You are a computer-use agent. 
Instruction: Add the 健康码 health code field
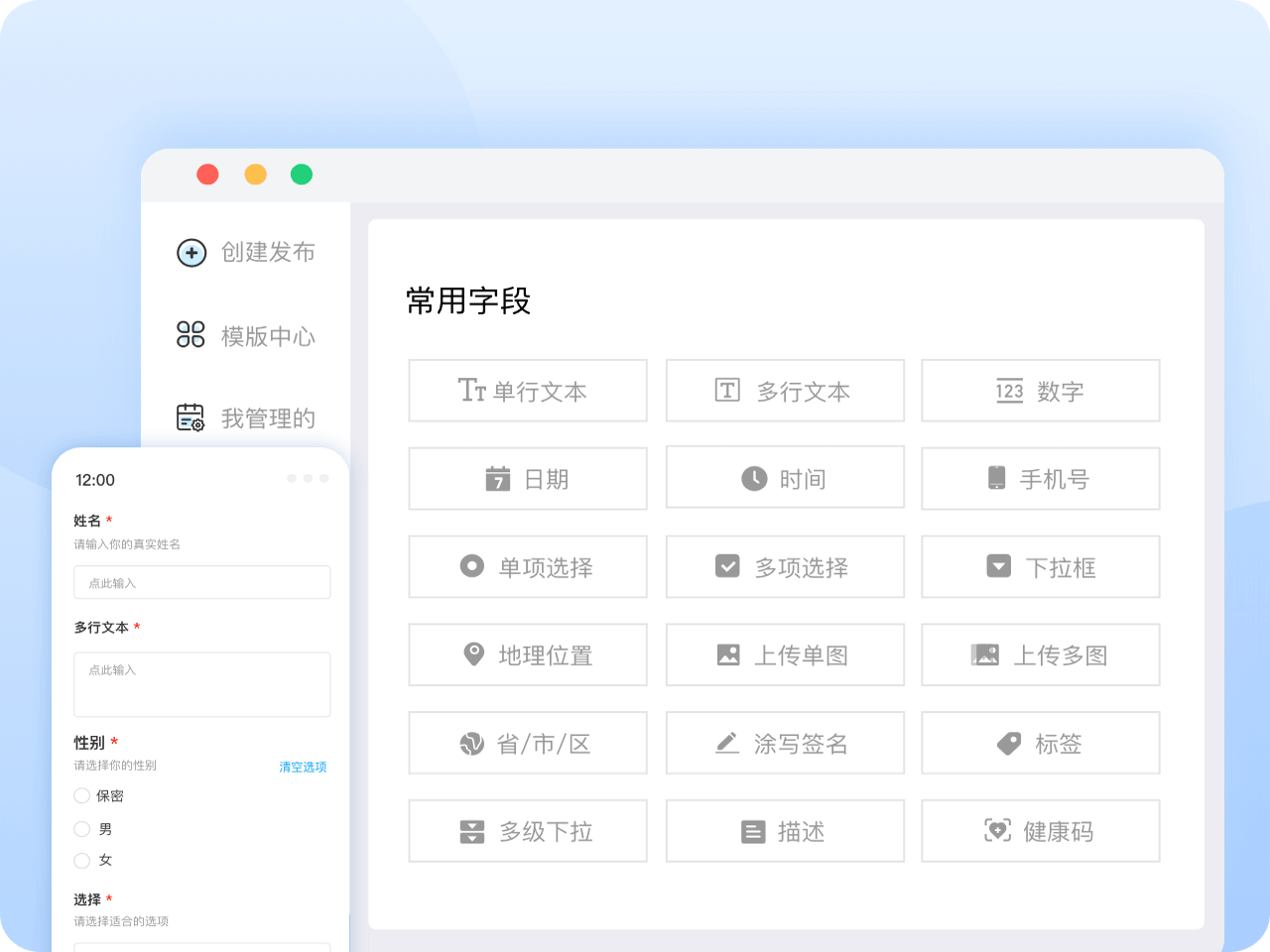pyautogui.click(x=1040, y=831)
